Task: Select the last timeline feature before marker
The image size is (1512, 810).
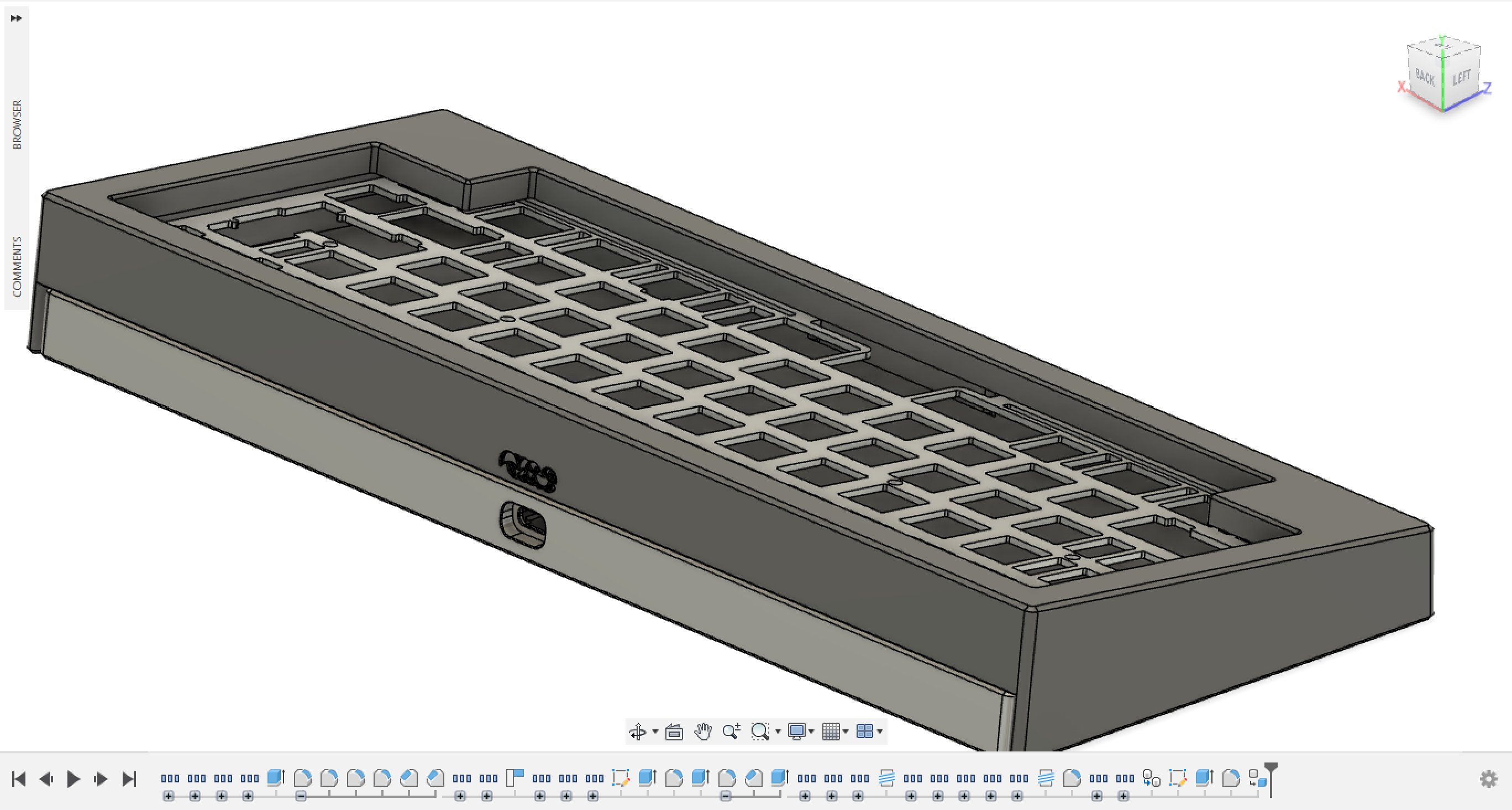Action: click(1257, 779)
